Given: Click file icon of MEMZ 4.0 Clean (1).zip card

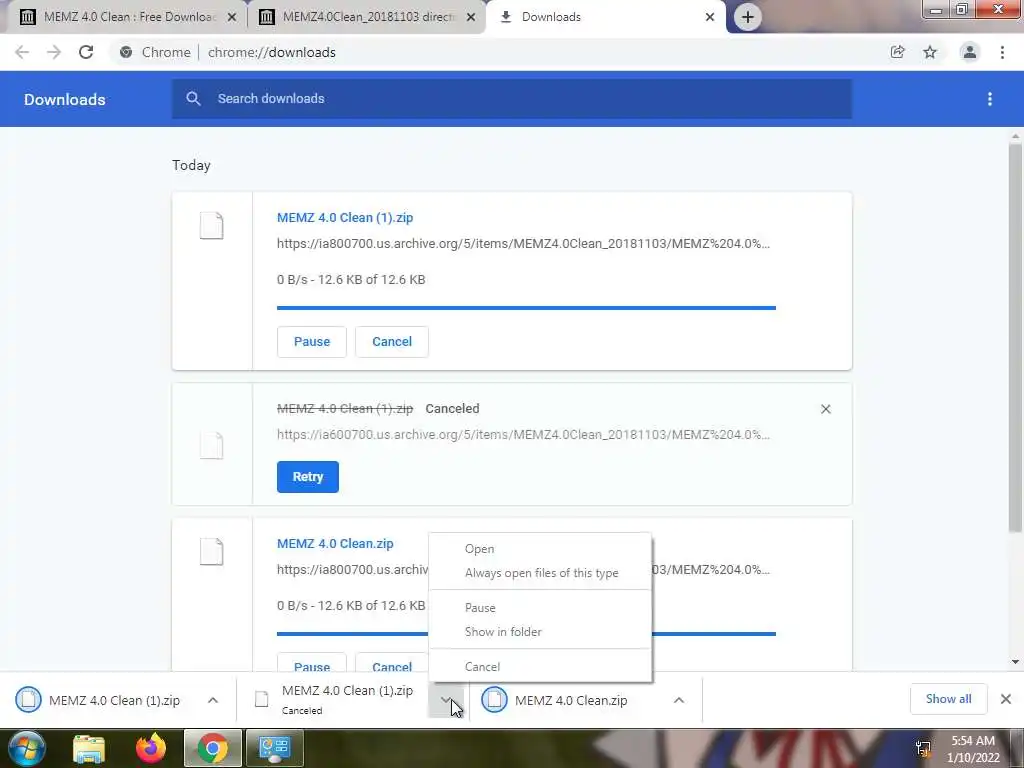Looking at the screenshot, I should click(212, 226).
